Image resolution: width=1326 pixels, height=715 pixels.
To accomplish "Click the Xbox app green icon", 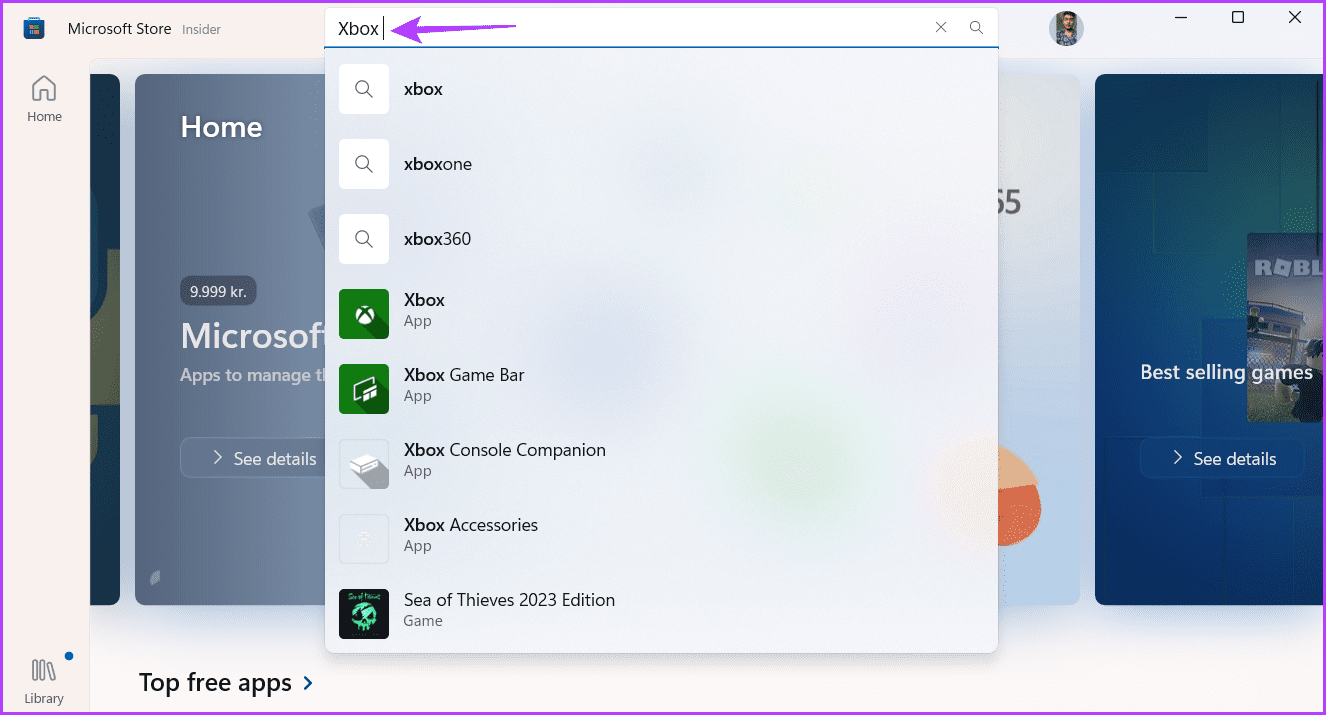I will (x=364, y=314).
